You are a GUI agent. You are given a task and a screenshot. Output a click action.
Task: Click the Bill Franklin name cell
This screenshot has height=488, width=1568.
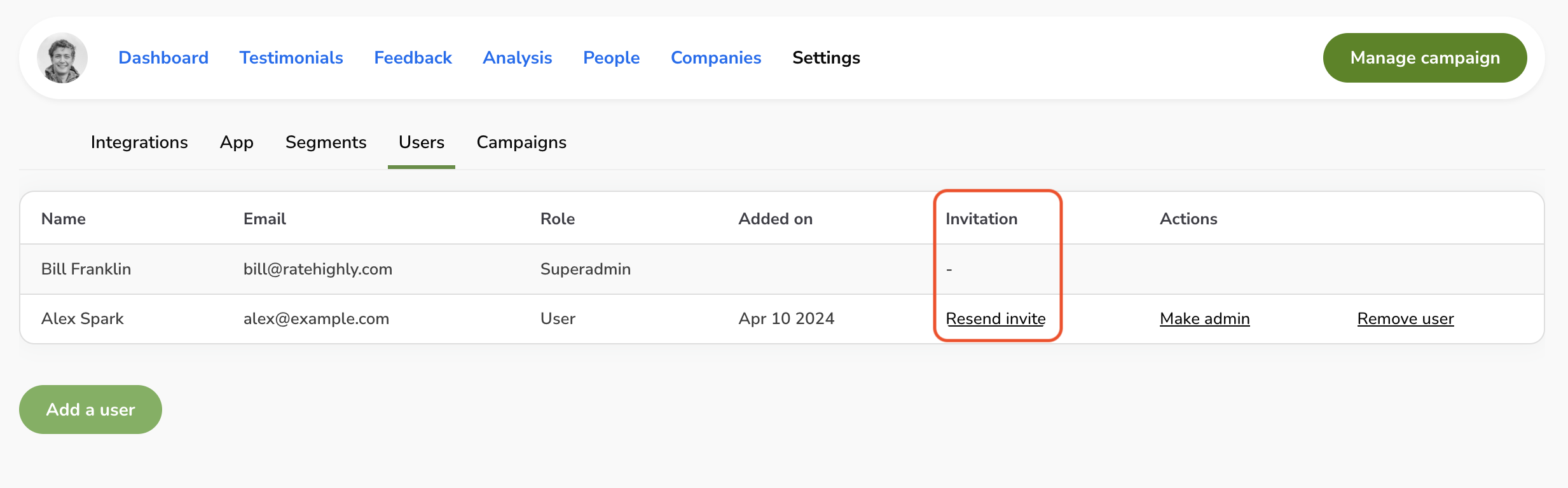coord(86,269)
